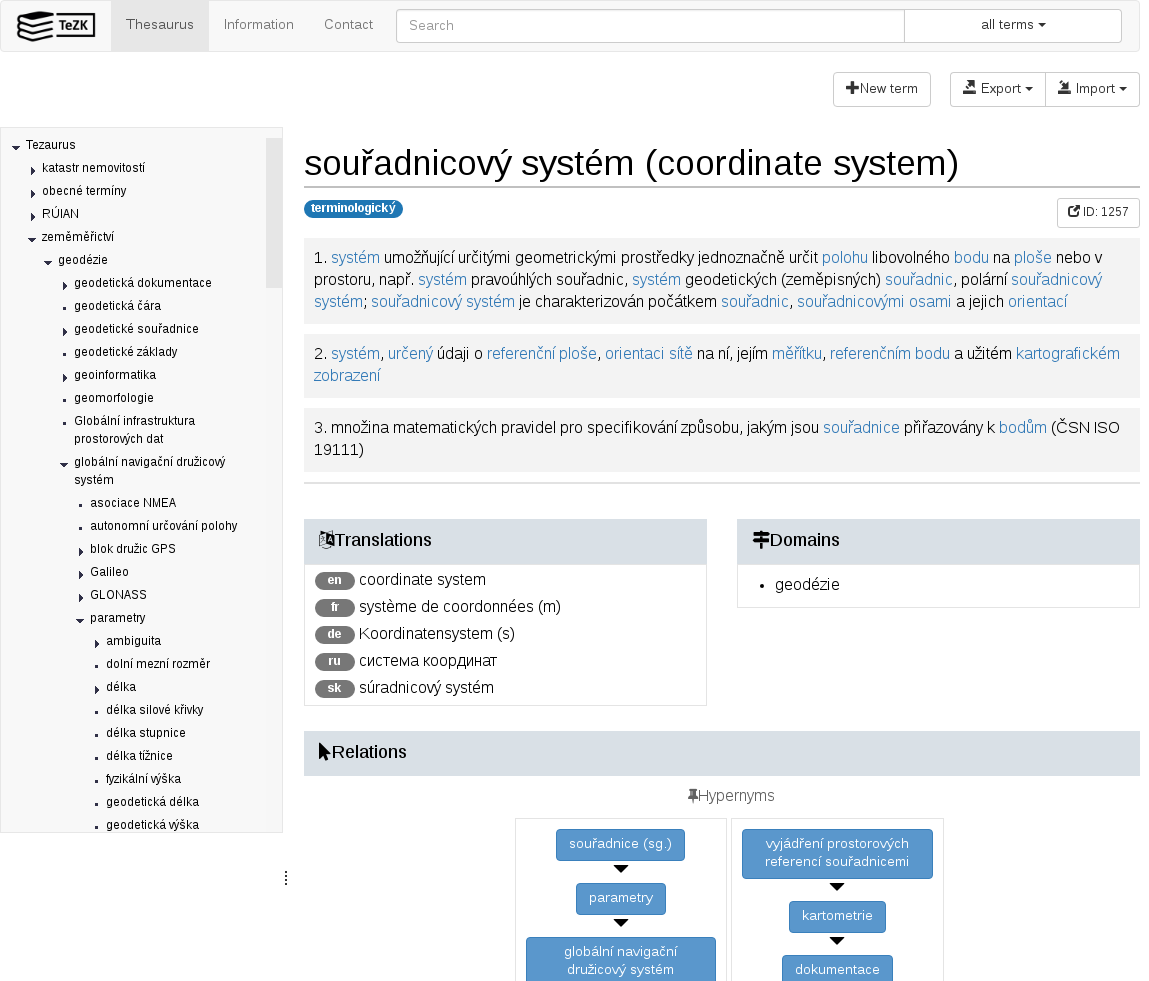
Task: Collapse the Tezaurus root tree node
Action: click(x=16, y=147)
